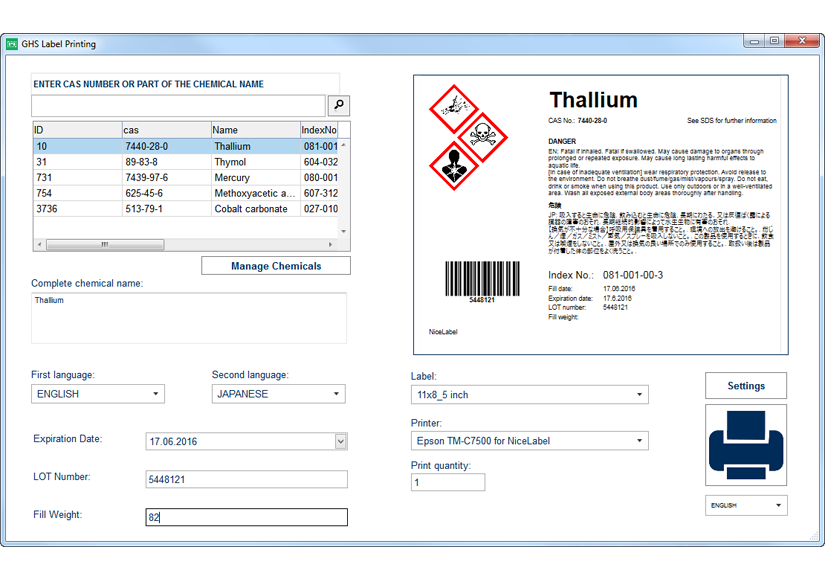
Task: Select the Cobalt carbonate row
Action: click(x=186, y=209)
